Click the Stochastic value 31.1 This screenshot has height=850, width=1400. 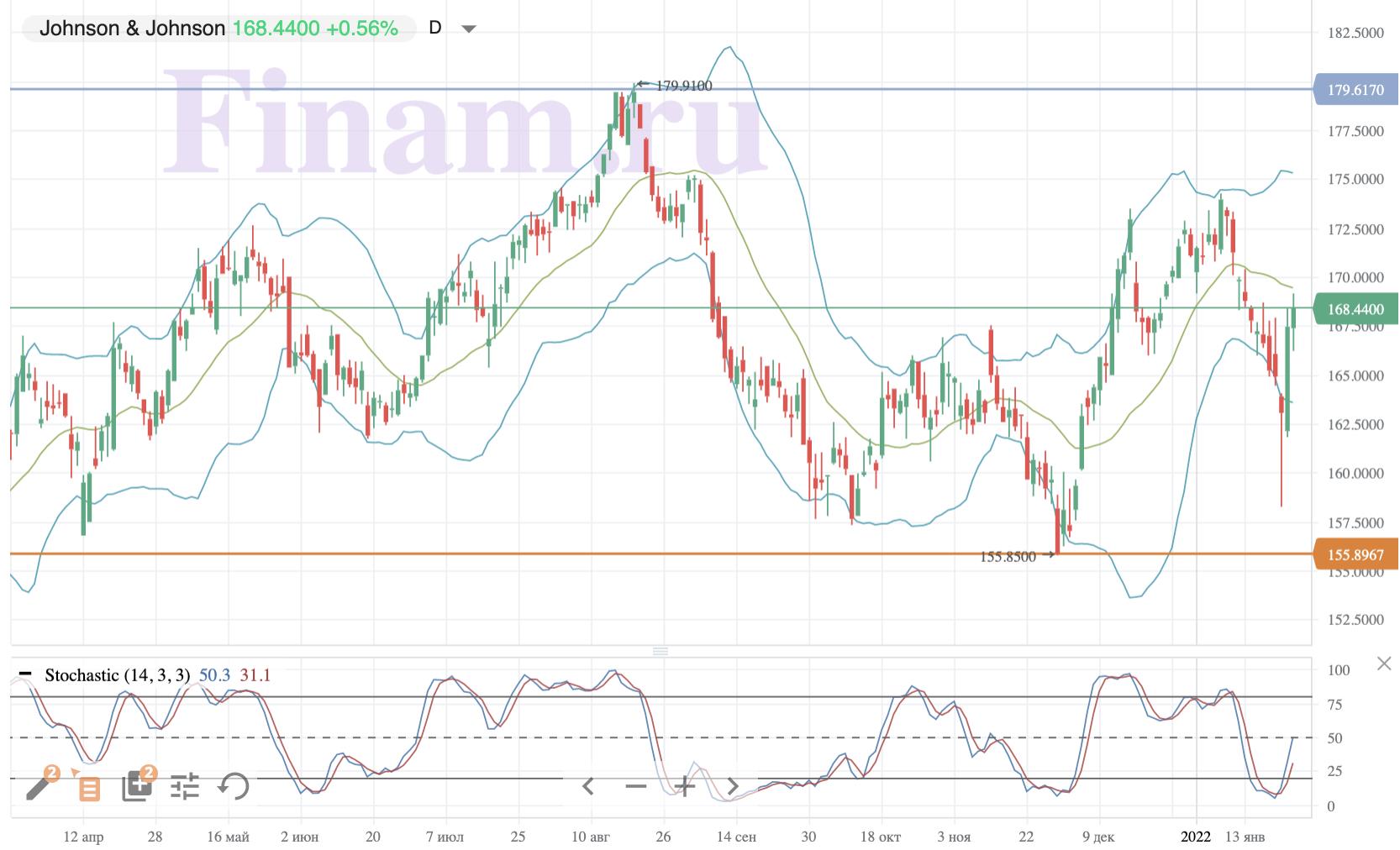pos(255,675)
